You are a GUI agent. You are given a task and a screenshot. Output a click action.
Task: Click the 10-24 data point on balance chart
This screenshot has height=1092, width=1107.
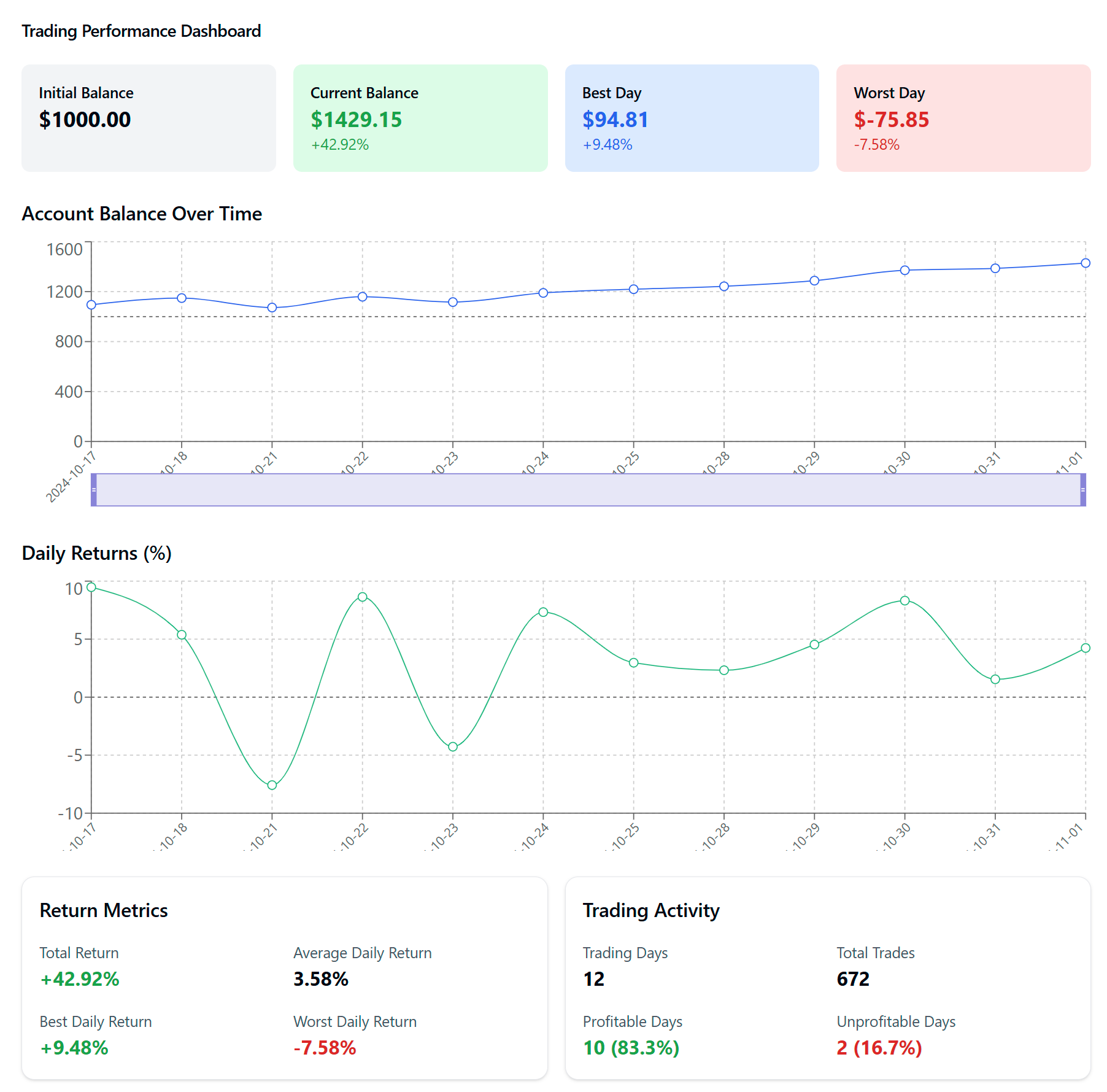[543, 293]
